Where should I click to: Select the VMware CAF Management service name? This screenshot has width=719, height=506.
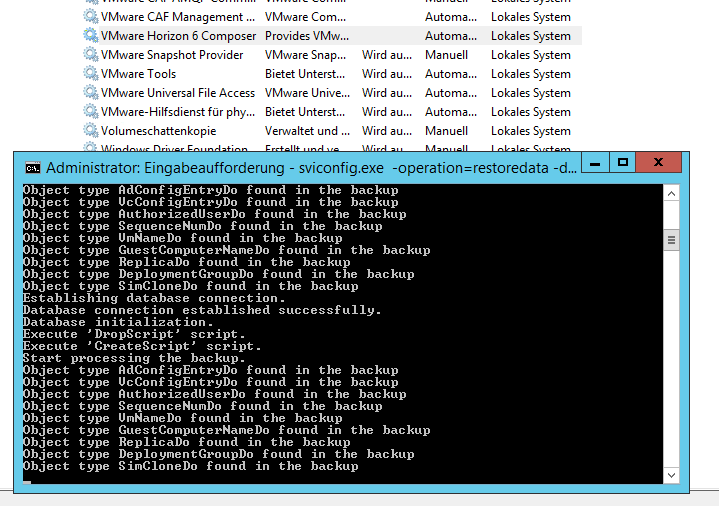[x=178, y=17]
